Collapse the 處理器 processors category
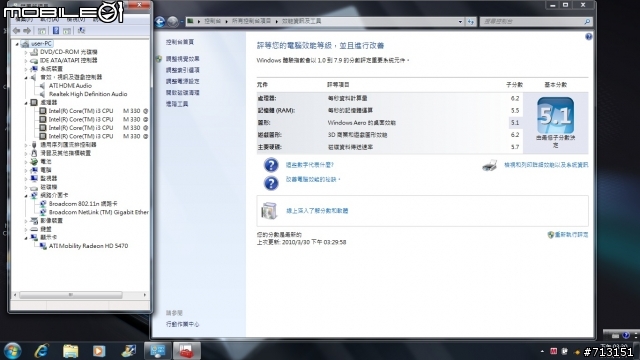Image resolution: width=640 pixels, height=360 pixels. tap(26, 102)
